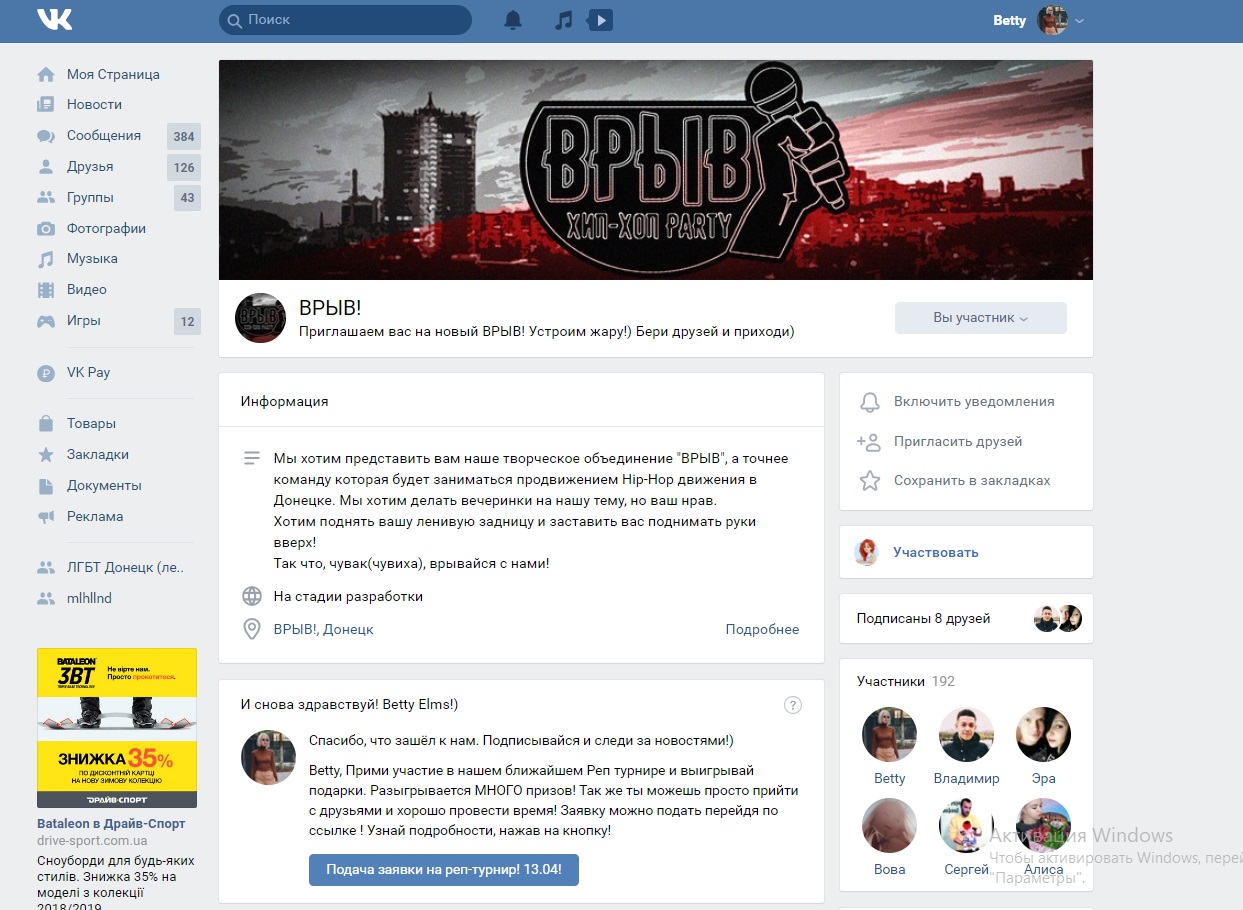Screen dimensions: 1243x910
Task: Click the document icon next to Документы
Action: coord(46,486)
